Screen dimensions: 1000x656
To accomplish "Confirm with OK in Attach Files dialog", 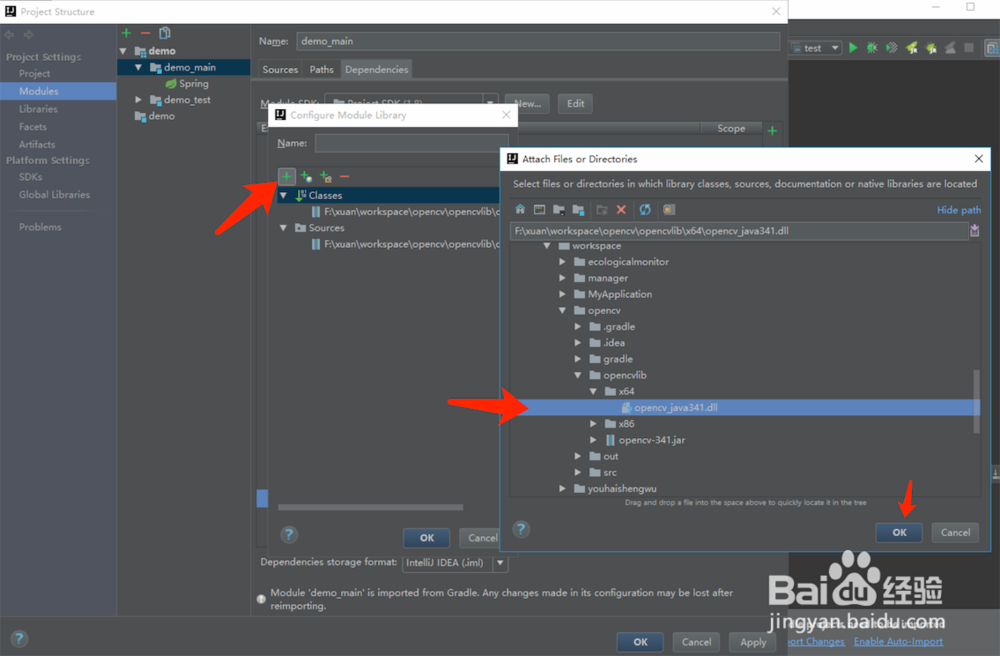I will pyautogui.click(x=899, y=532).
